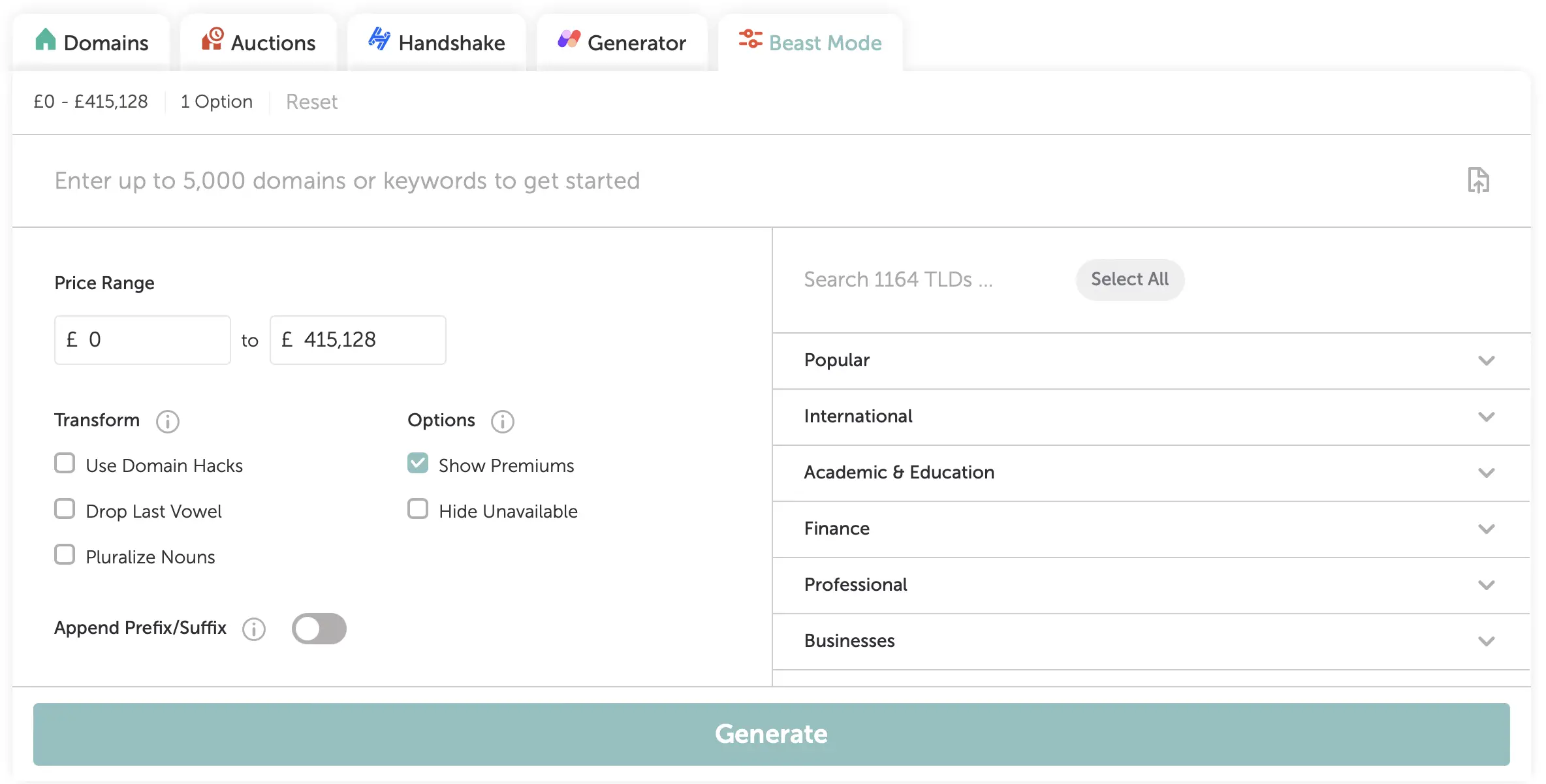
Task: Click the upload/import file icon
Action: tap(1478, 181)
